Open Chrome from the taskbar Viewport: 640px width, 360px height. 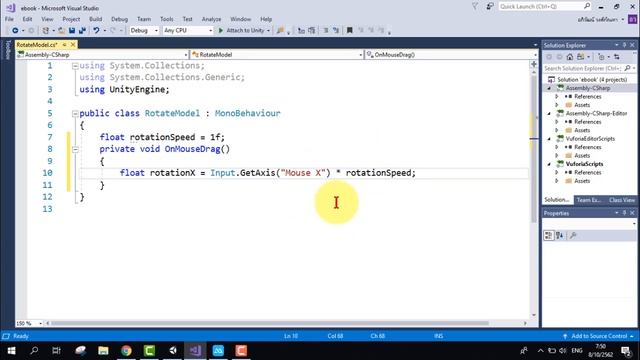[127, 351]
